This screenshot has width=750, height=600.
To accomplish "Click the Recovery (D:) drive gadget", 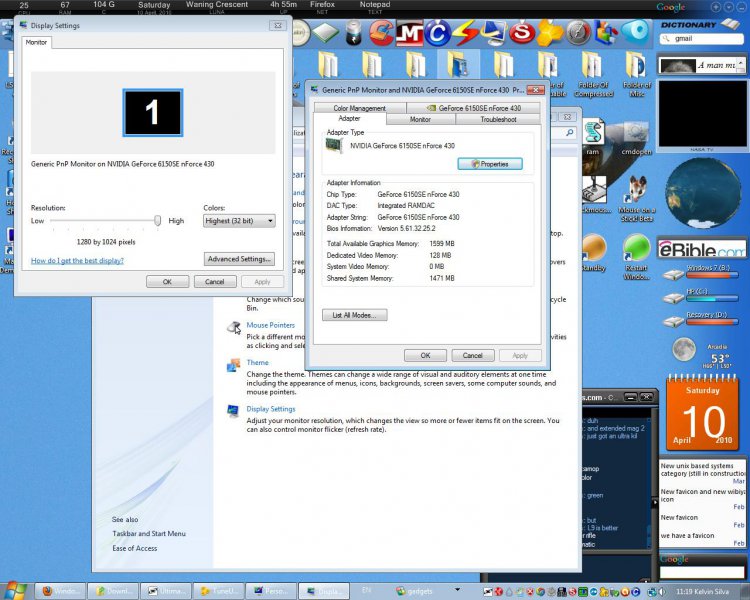I will (701, 319).
